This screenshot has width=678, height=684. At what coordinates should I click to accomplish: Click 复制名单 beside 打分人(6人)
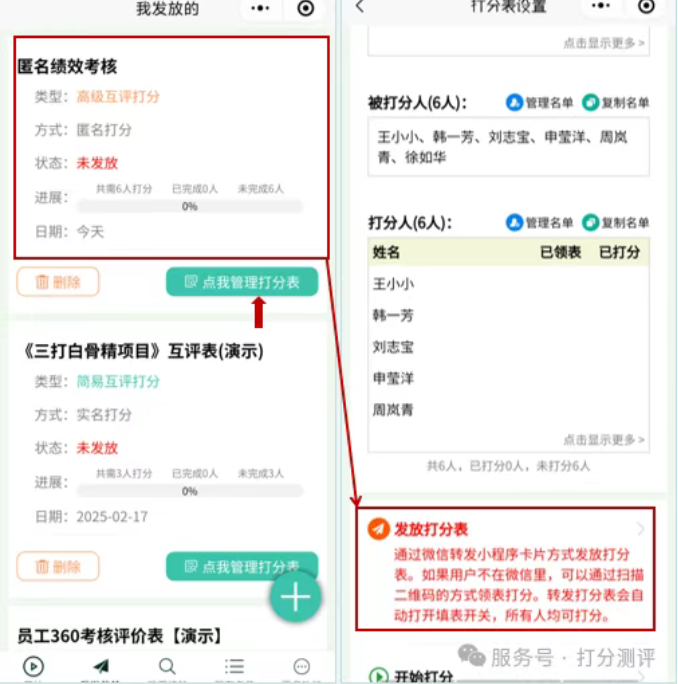click(x=616, y=222)
